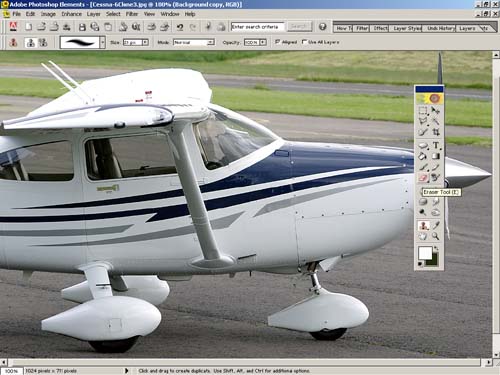Select the Eraser tool in toolbox
500x375 pixels.
coord(423,178)
